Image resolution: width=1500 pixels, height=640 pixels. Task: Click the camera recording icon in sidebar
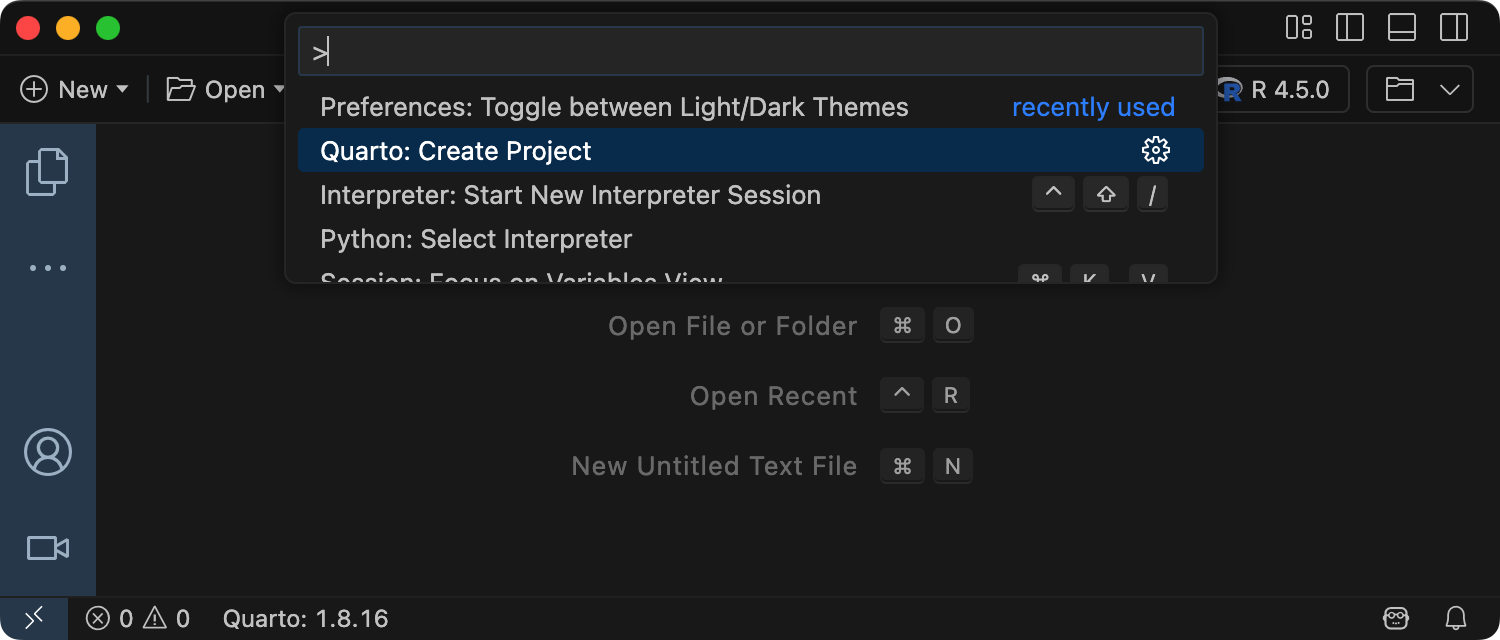47,548
